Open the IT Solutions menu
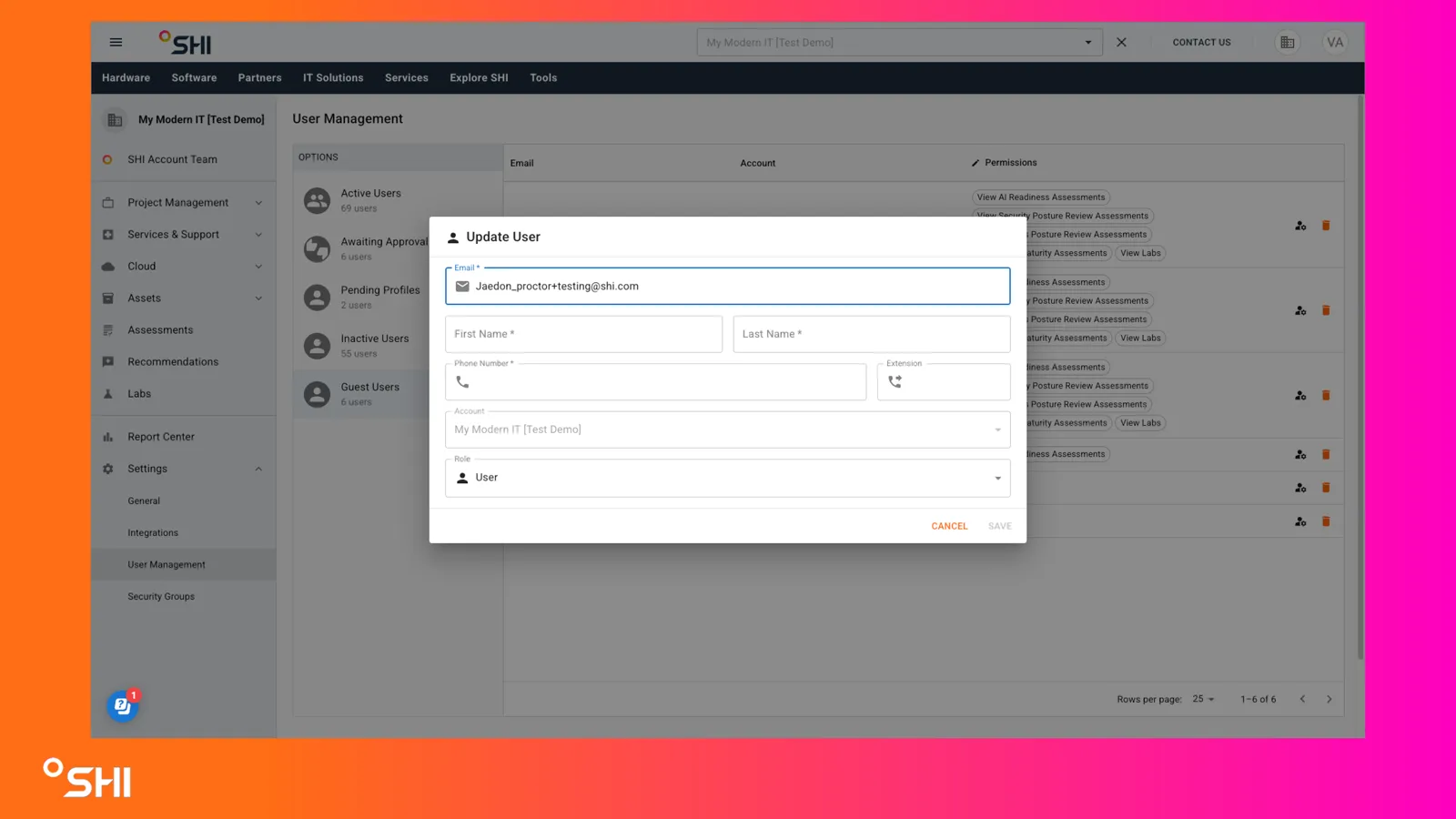The width and height of the screenshot is (1456, 819). [x=333, y=77]
